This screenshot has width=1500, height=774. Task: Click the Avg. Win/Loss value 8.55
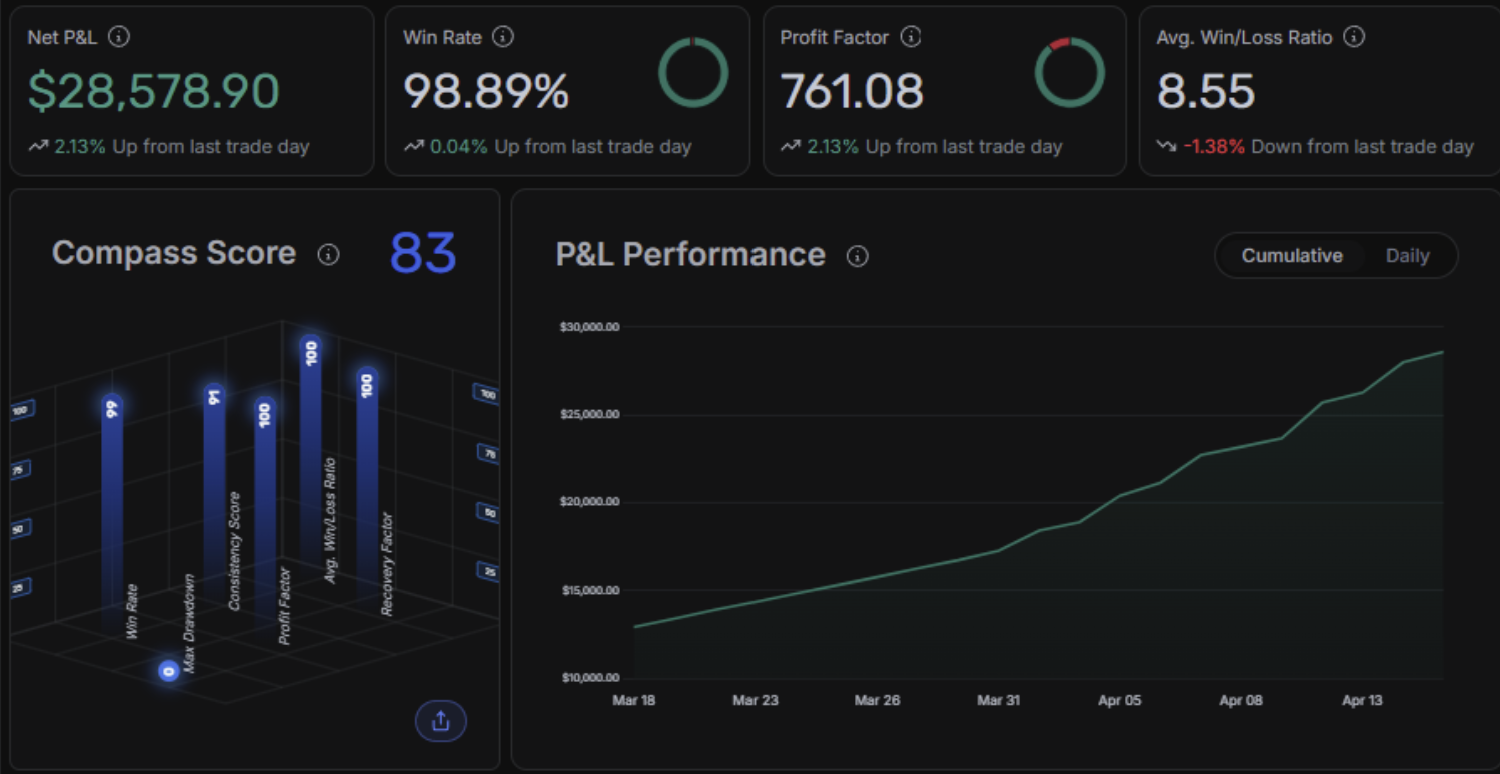1206,91
